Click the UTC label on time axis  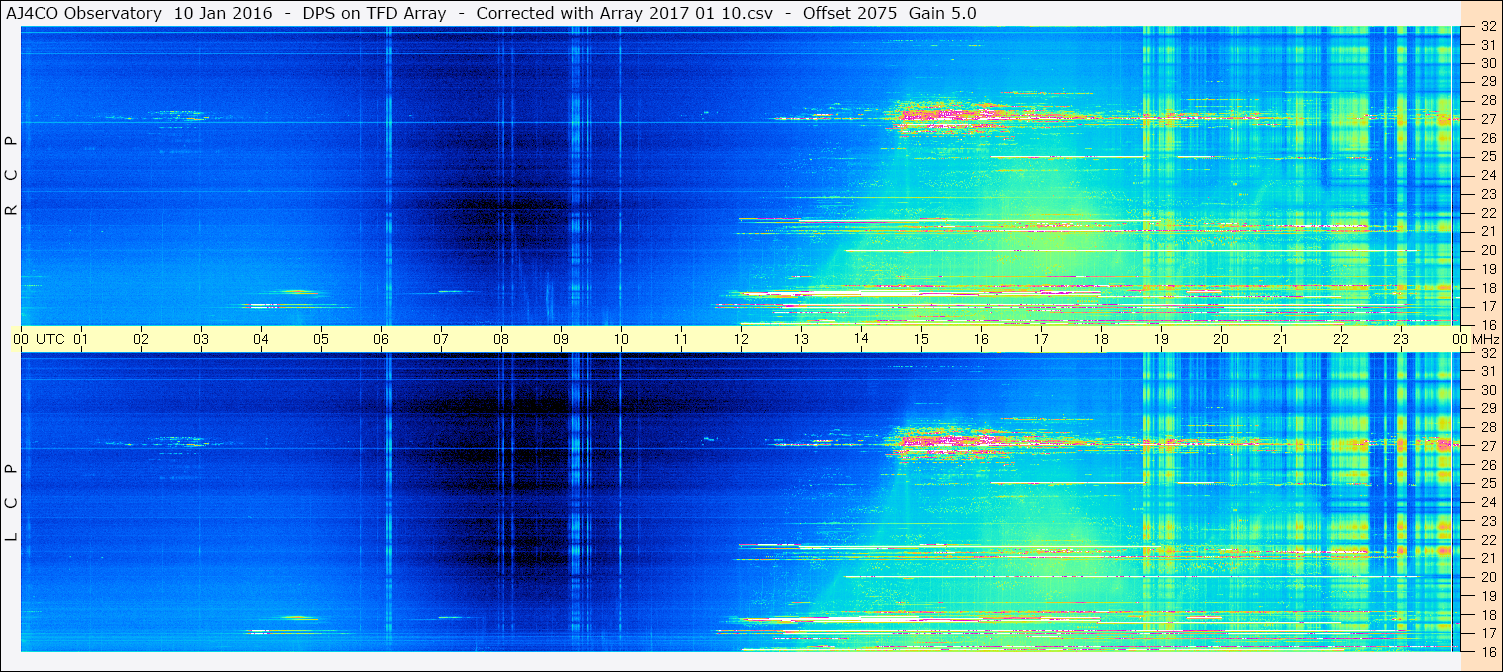pyautogui.click(x=50, y=339)
